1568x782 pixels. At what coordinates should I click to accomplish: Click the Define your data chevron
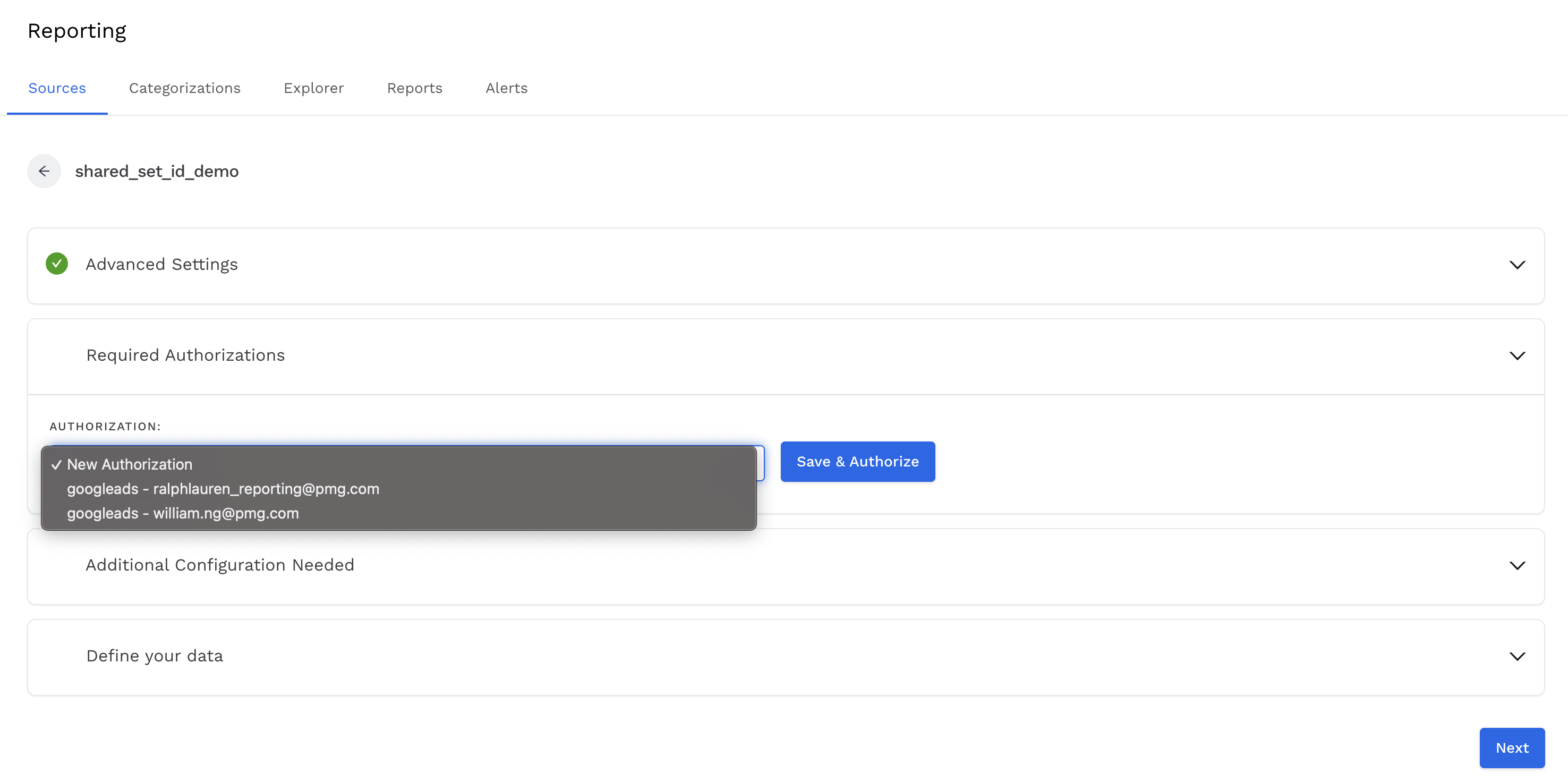[1518, 657]
